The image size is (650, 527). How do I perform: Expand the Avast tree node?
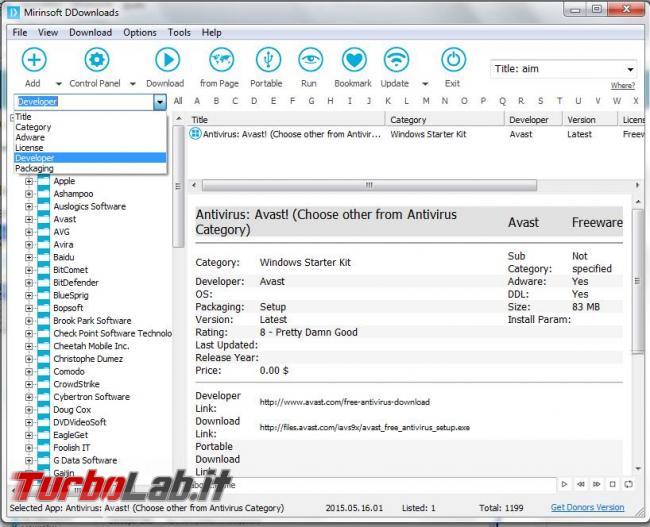point(29,219)
